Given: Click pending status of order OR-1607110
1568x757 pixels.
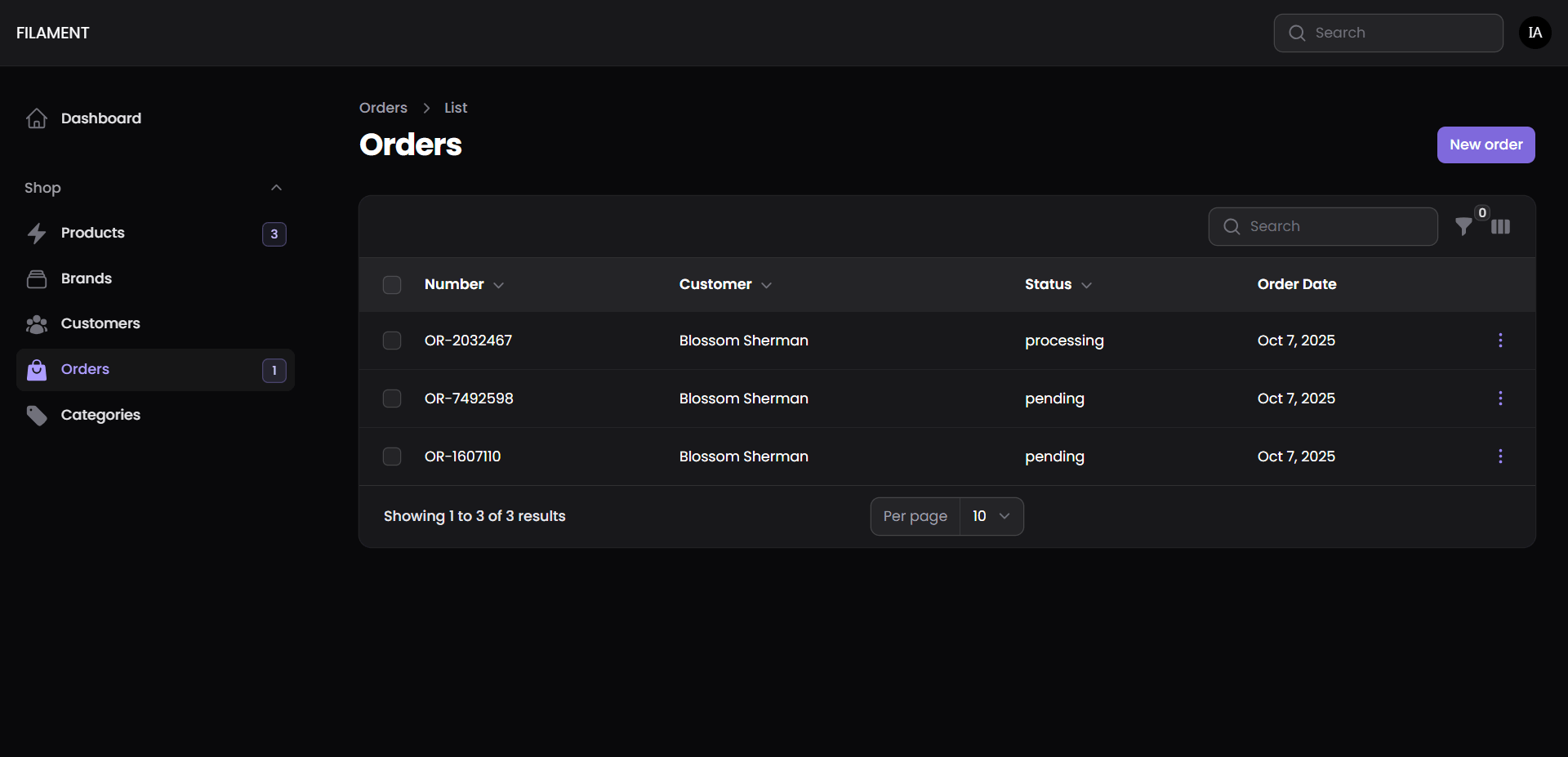Looking at the screenshot, I should (1054, 457).
